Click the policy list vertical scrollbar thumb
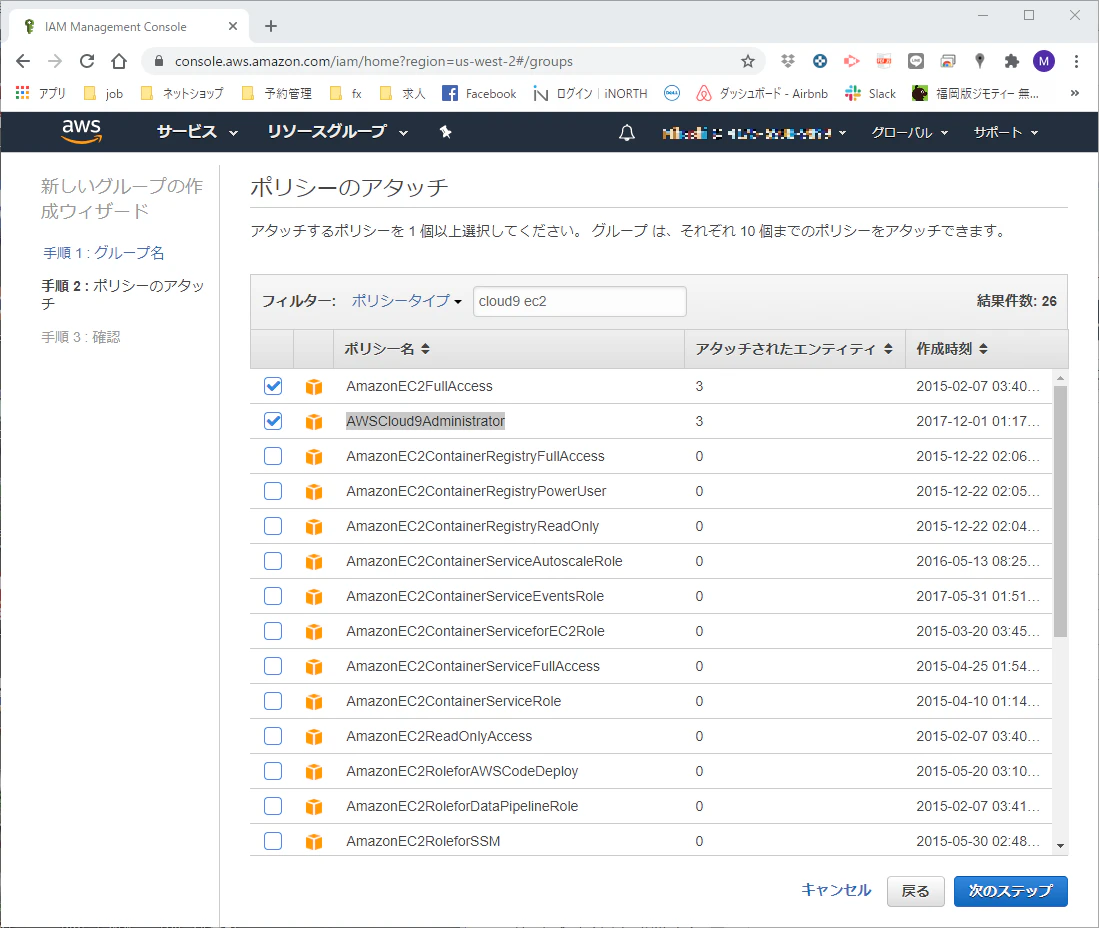Viewport: 1099px width, 928px height. click(1060, 512)
